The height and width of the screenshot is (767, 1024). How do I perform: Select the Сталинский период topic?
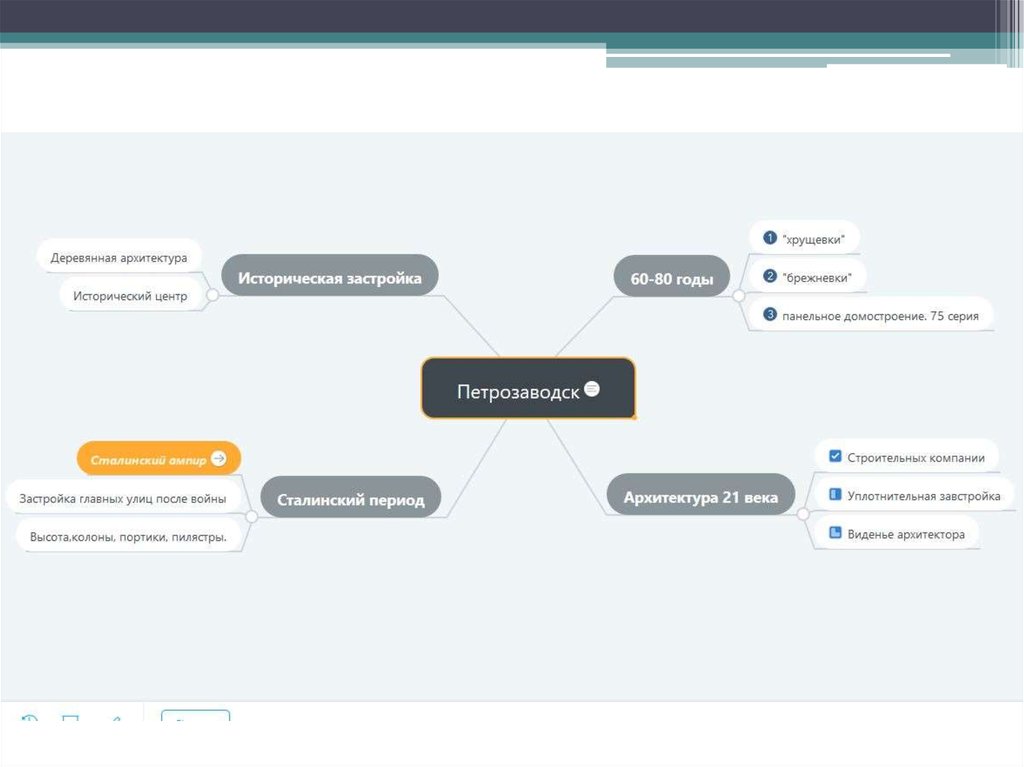[350, 499]
